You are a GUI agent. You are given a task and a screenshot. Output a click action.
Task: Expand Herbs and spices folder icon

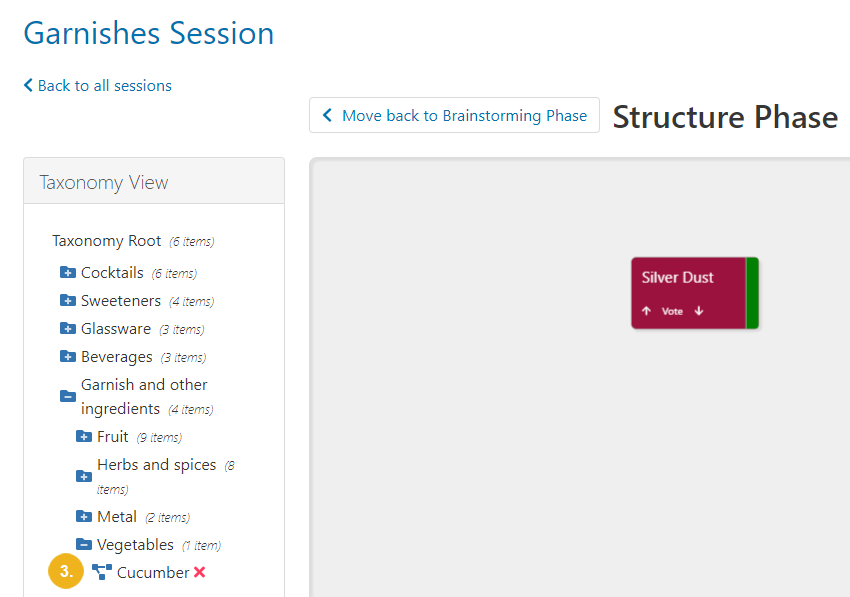[x=84, y=477]
